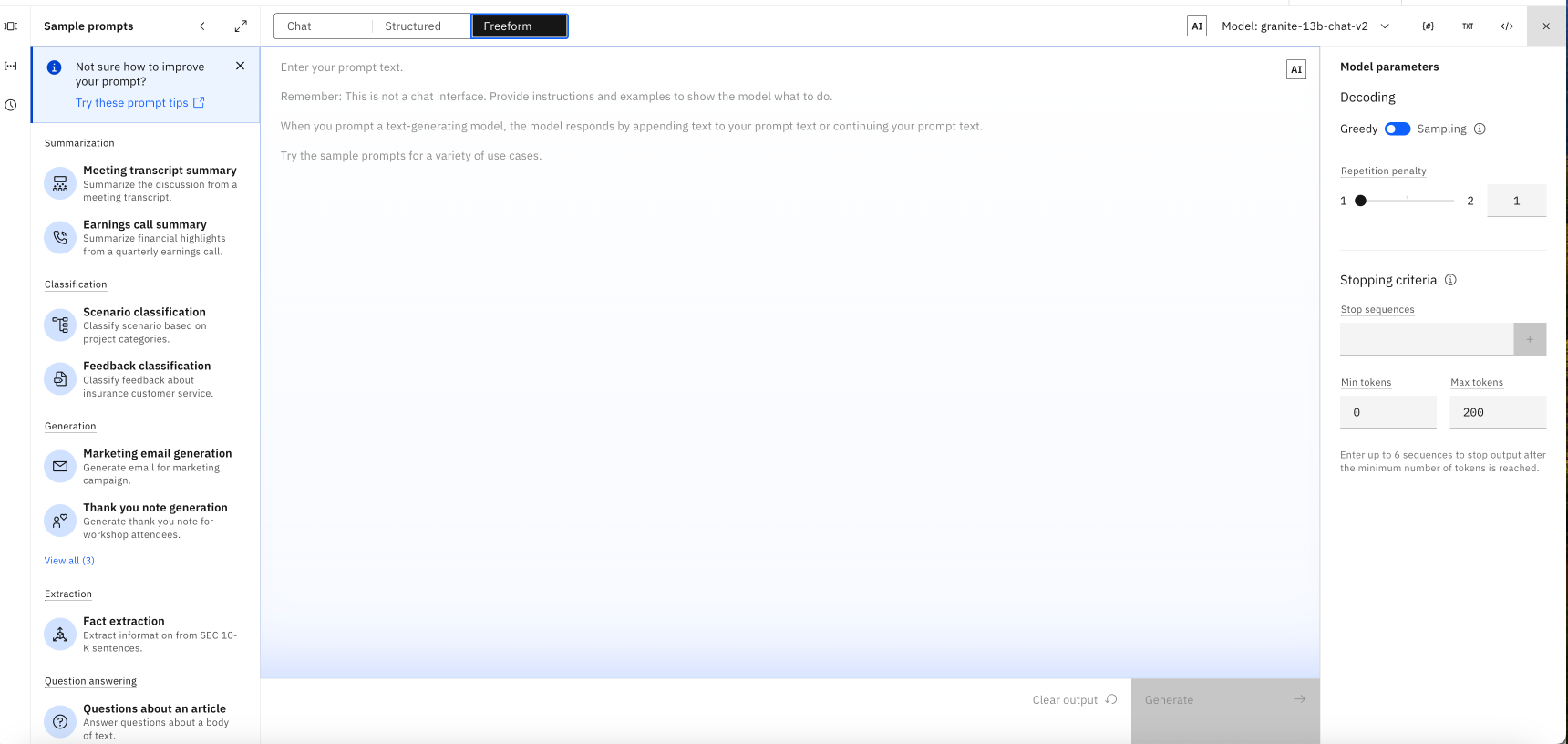Expand Sample prompts panel to full view
This screenshot has height=744, width=1568.
[241, 26]
